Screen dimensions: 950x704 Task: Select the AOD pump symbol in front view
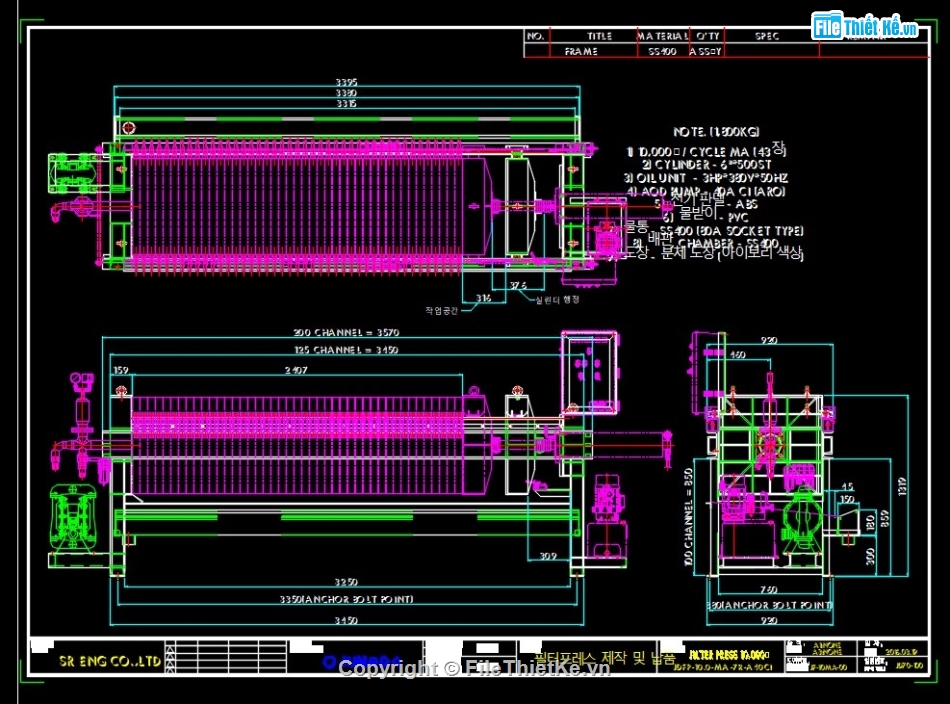(x=75, y=515)
